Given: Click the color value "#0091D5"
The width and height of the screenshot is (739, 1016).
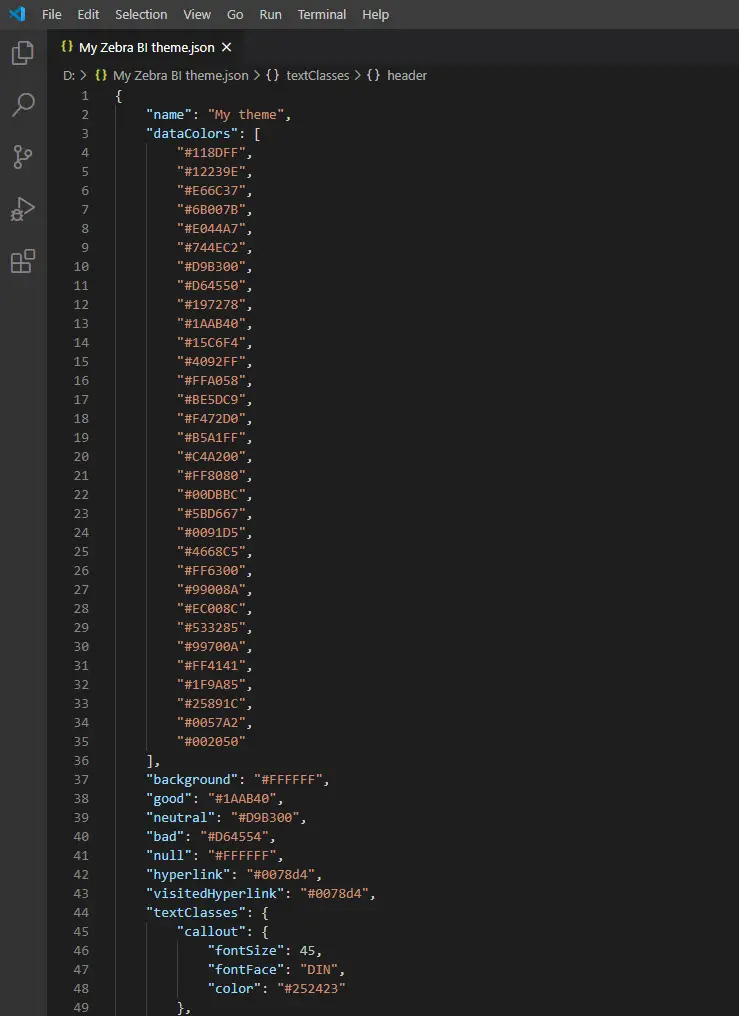Looking at the screenshot, I should [211, 533].
